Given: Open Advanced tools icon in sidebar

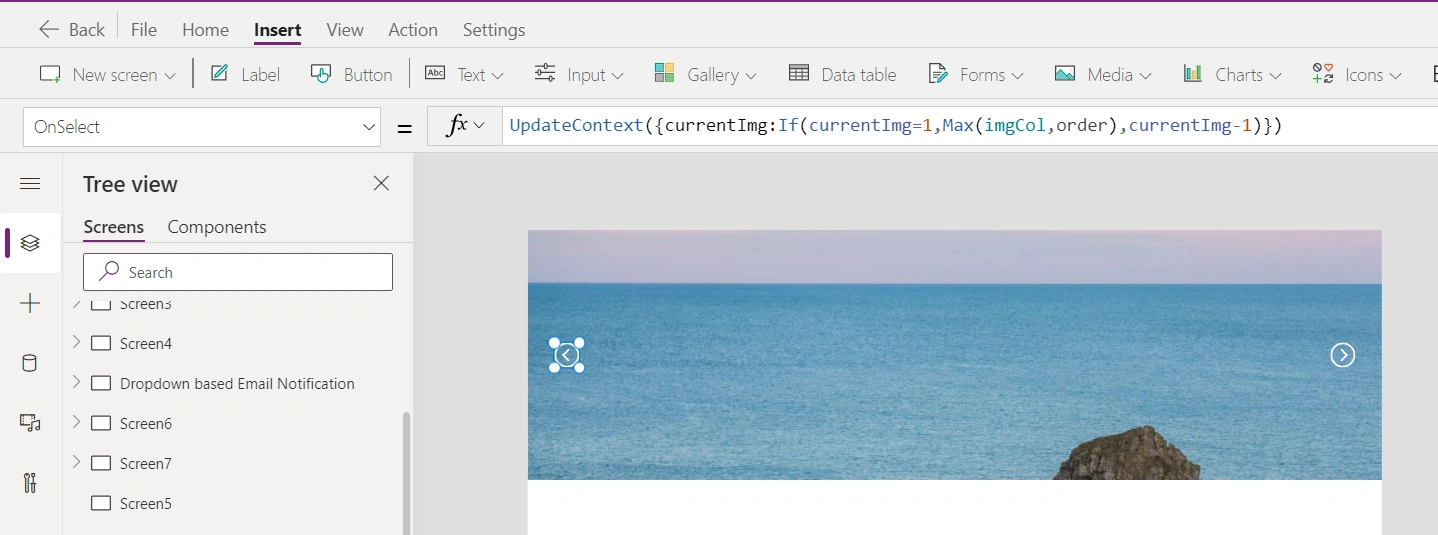Looking at the screenshot, I should click(x=30, y=483).
